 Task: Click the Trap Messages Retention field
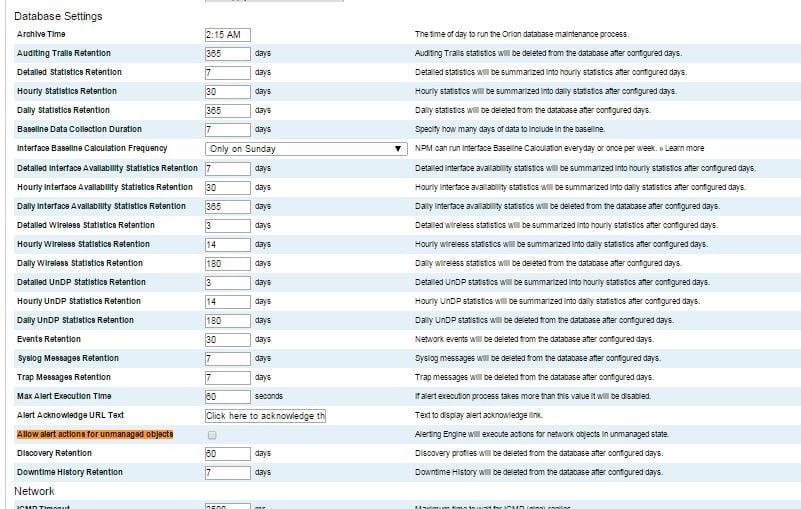(x=228, y=378)
